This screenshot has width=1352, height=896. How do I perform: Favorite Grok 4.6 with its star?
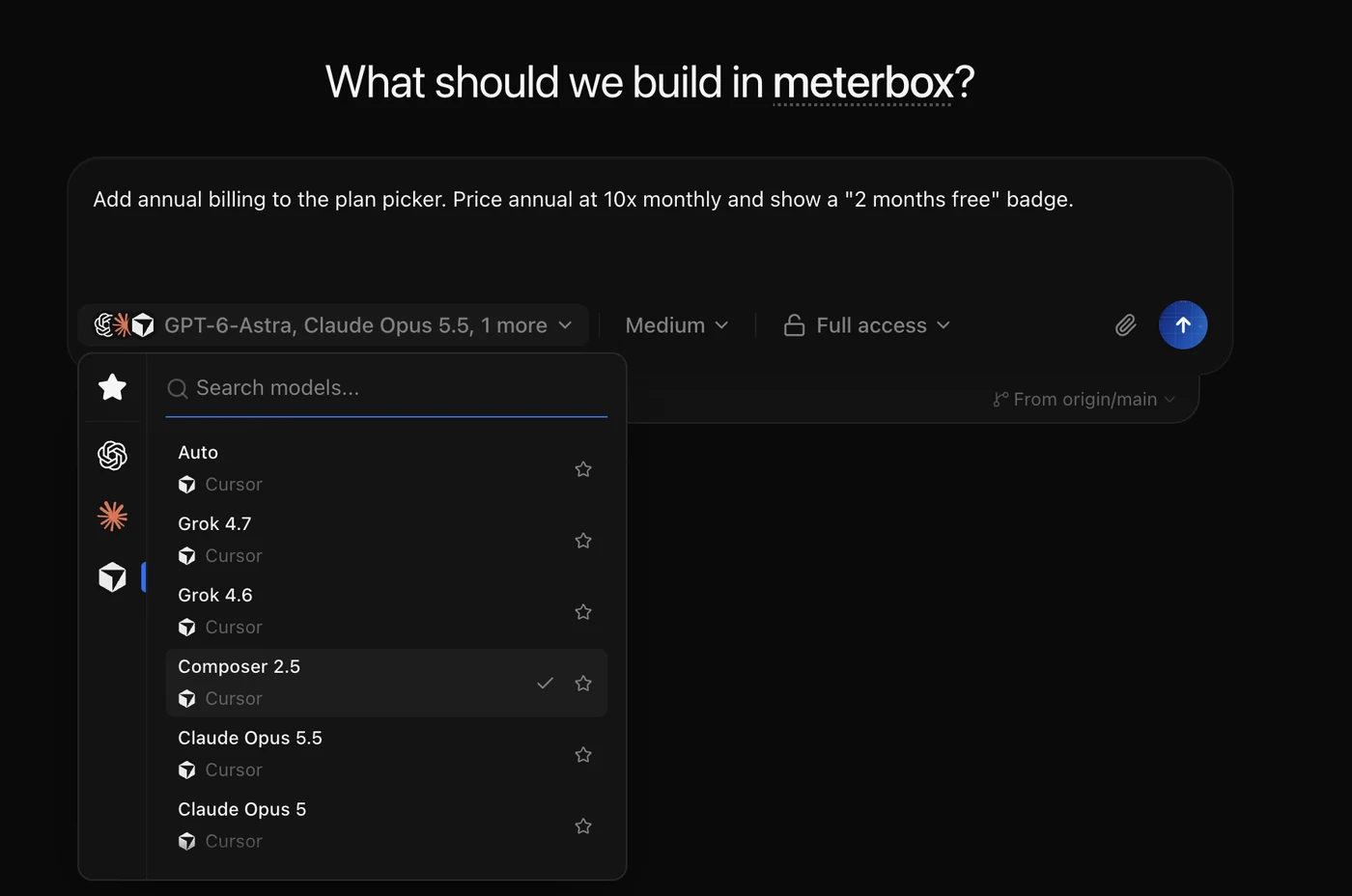coord(583,612)
